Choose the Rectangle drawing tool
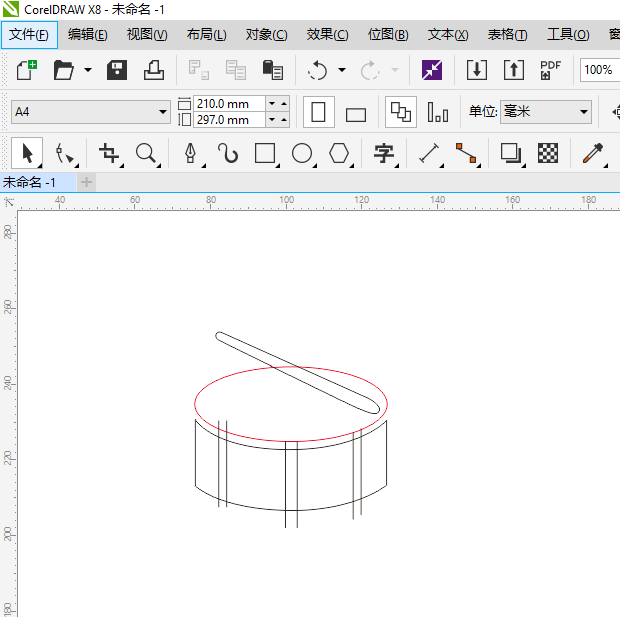 (265, 153)
